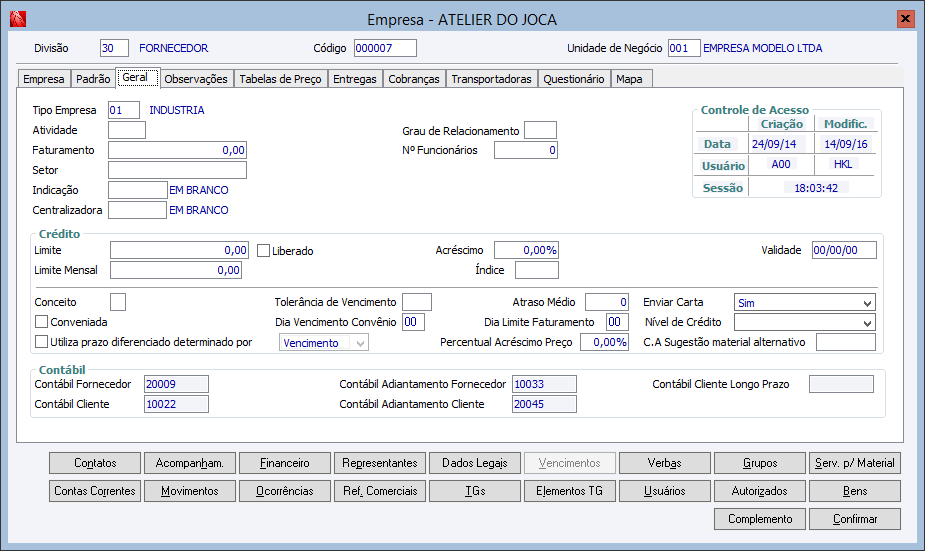Click the Bens button

[x=855, y=491]
